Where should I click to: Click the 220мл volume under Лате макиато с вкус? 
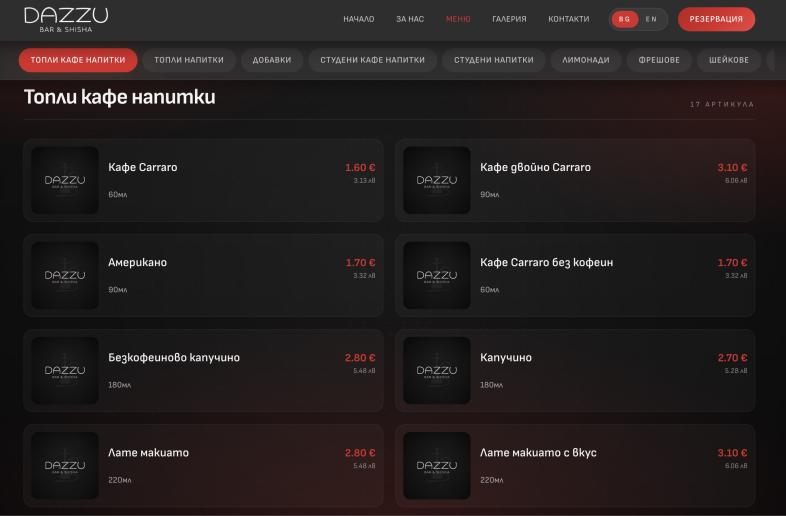coord(491,480)
